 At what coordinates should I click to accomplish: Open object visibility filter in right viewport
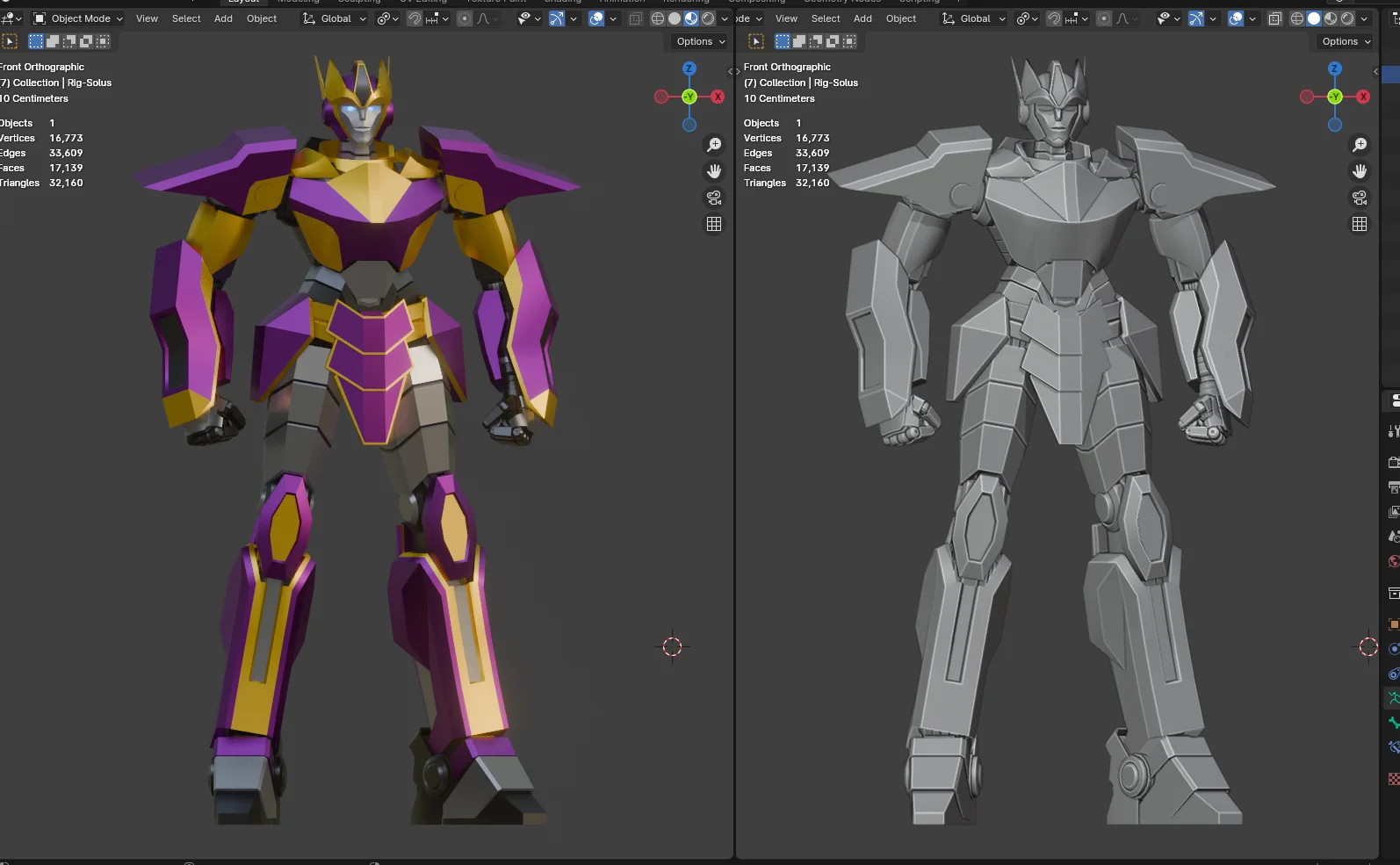pyautogui.click(x=1168, y=18)
